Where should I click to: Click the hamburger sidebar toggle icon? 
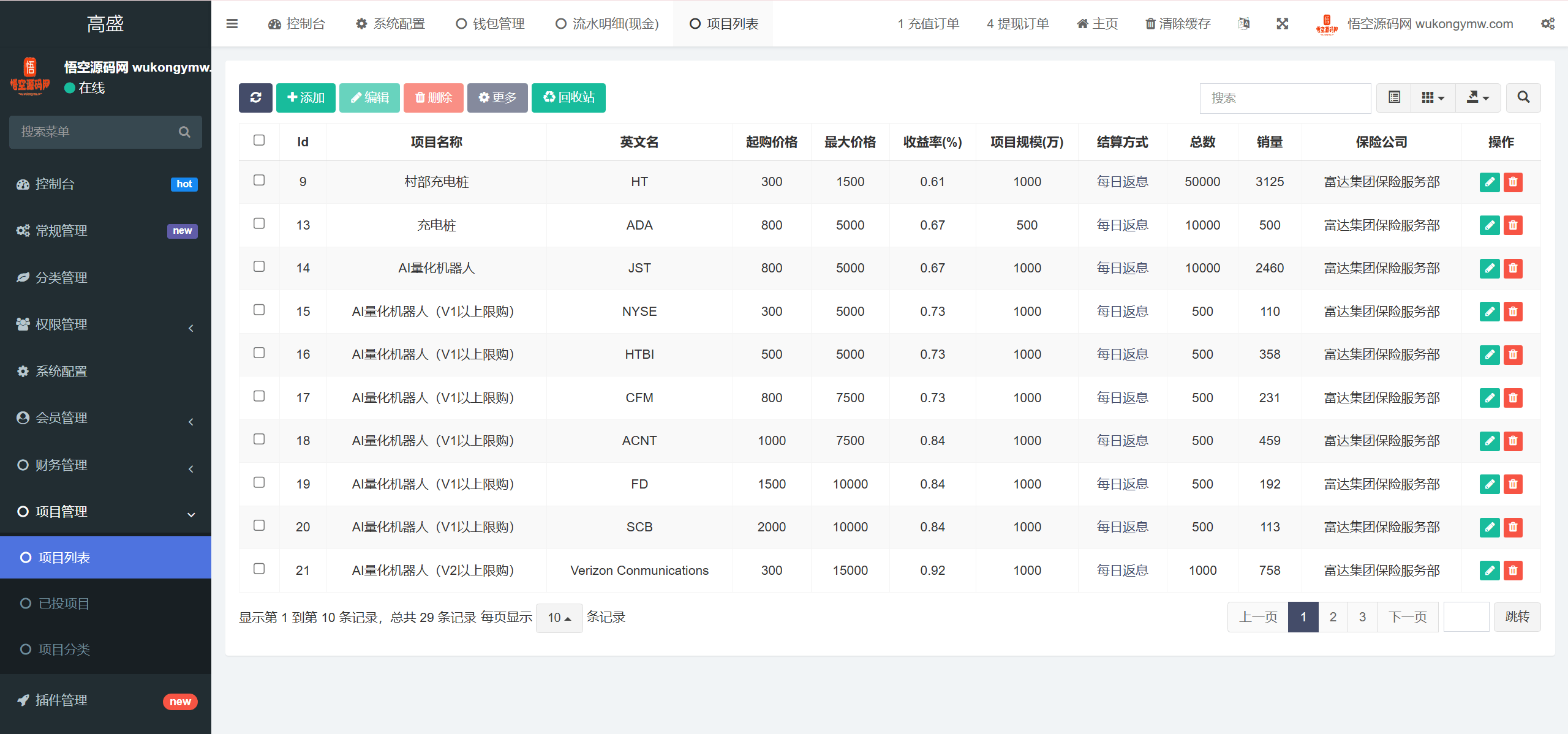232,24
